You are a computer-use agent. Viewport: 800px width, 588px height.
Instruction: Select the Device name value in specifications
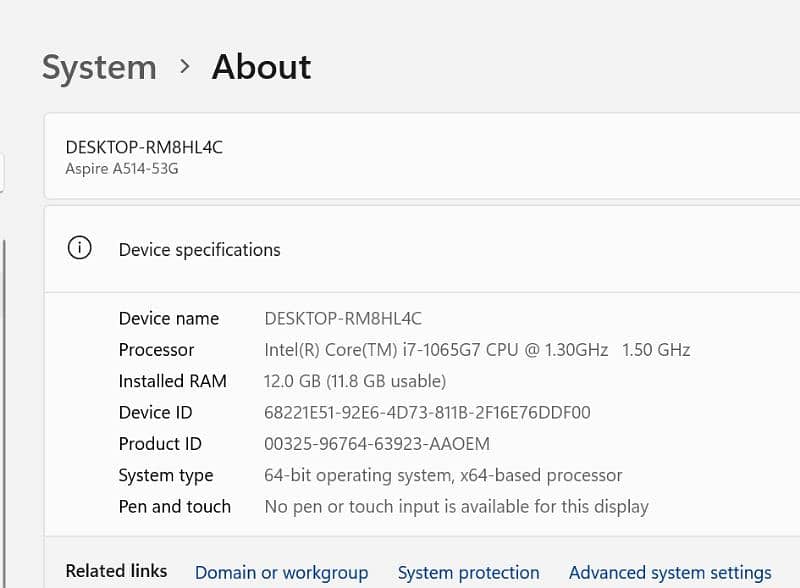point(343,319)
